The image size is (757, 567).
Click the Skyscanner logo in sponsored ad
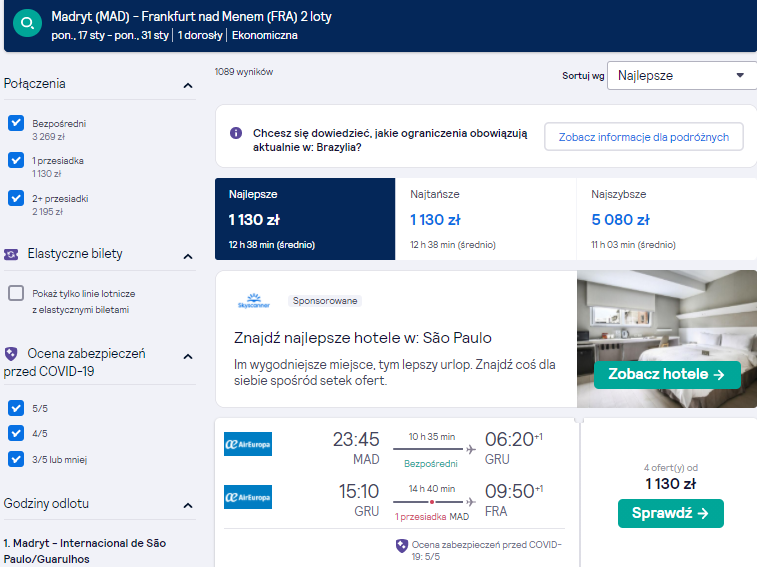(254, 301)
